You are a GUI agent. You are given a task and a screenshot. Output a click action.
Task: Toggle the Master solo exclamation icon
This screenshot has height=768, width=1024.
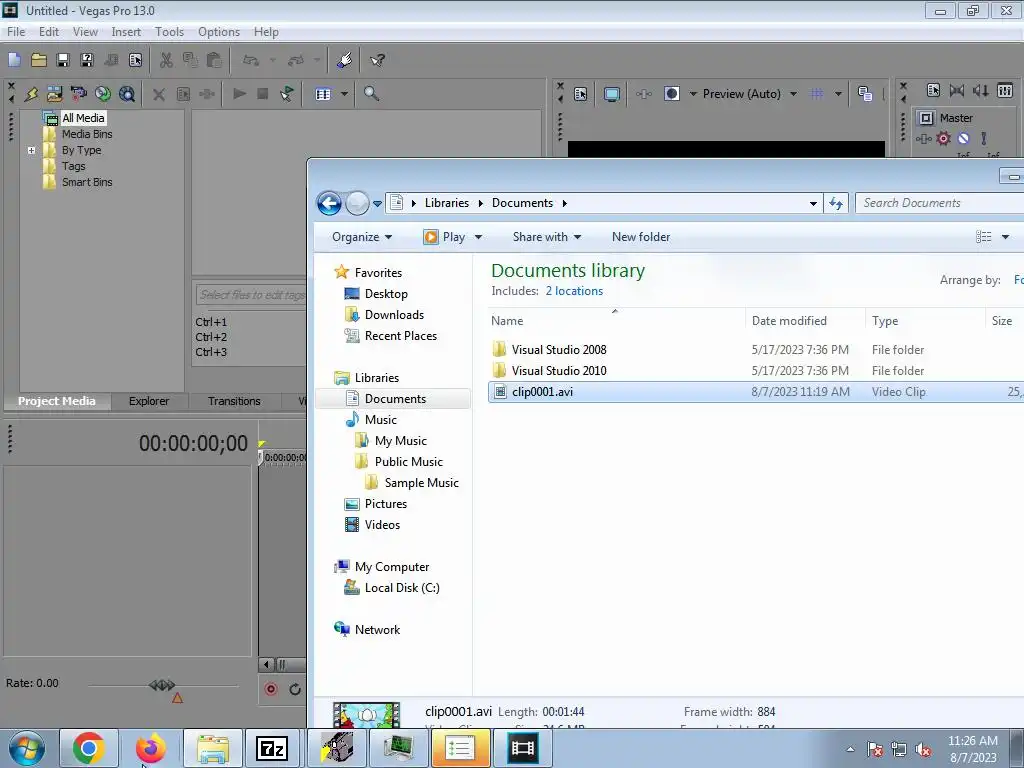coord(984,138)
